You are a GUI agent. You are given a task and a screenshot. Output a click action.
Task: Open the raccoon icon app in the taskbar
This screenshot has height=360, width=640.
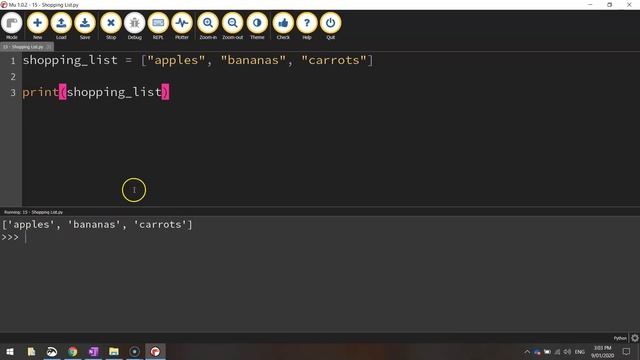(x=52, y=351)
